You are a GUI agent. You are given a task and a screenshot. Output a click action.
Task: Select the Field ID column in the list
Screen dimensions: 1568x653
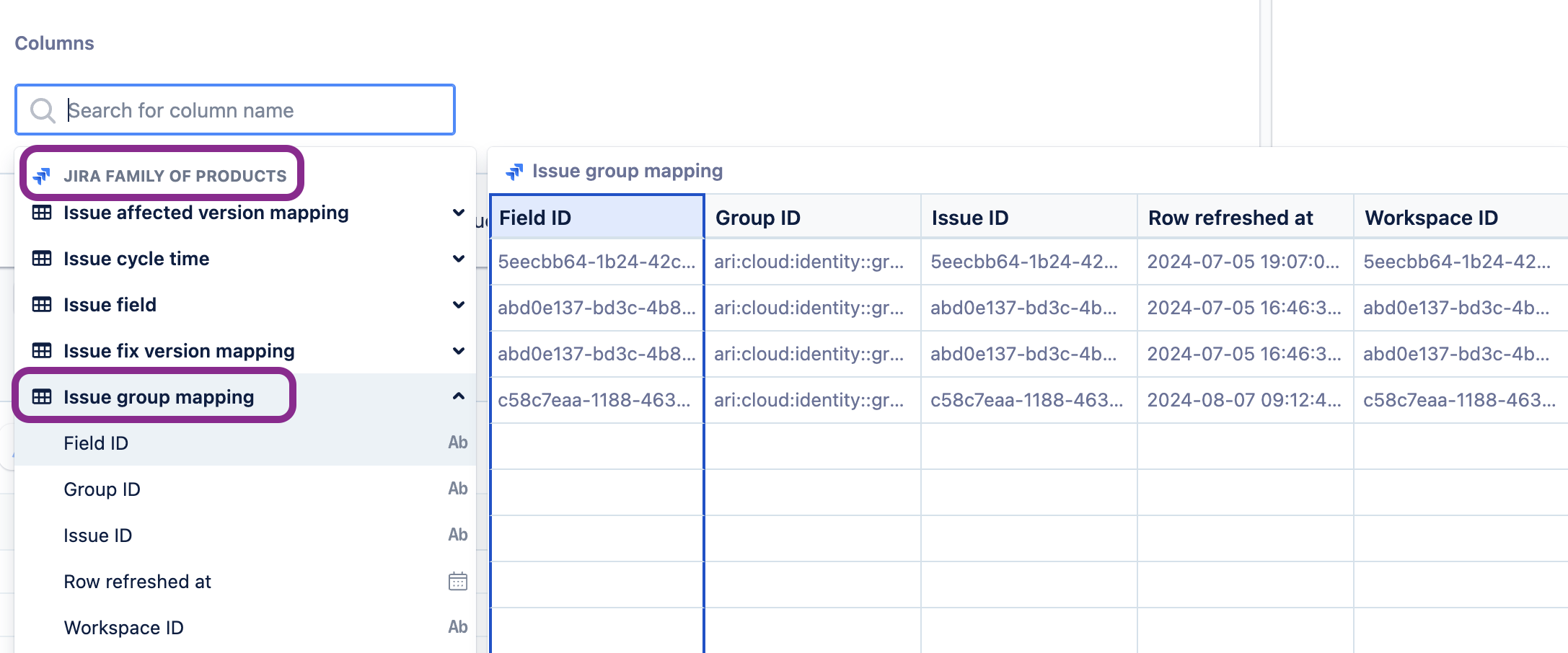pos(245,443)
